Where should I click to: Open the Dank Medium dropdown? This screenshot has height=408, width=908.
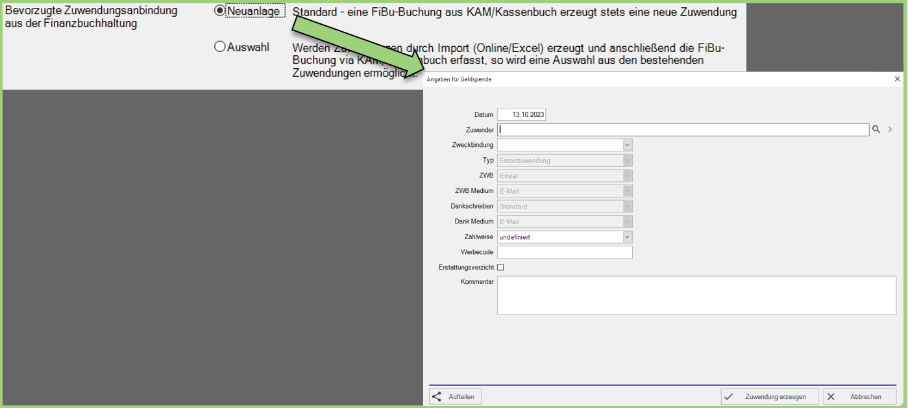coord(627,221)
